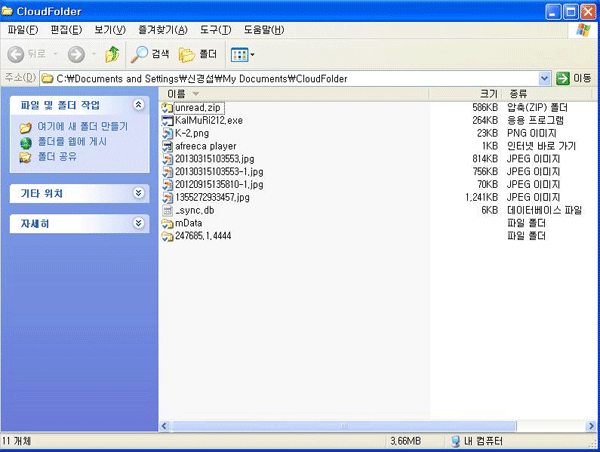600x452 pixels.
Task: Select the unread.zip file icon
Action: click(x=167, y=108)
